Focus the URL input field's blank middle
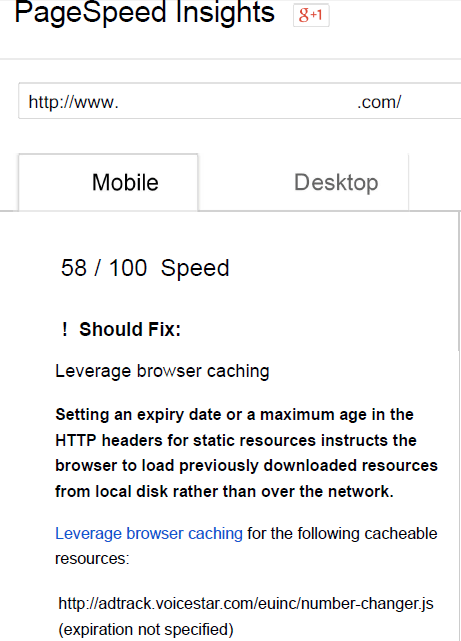Viewport: 461px width, 641px height. (x=238, y=101)
